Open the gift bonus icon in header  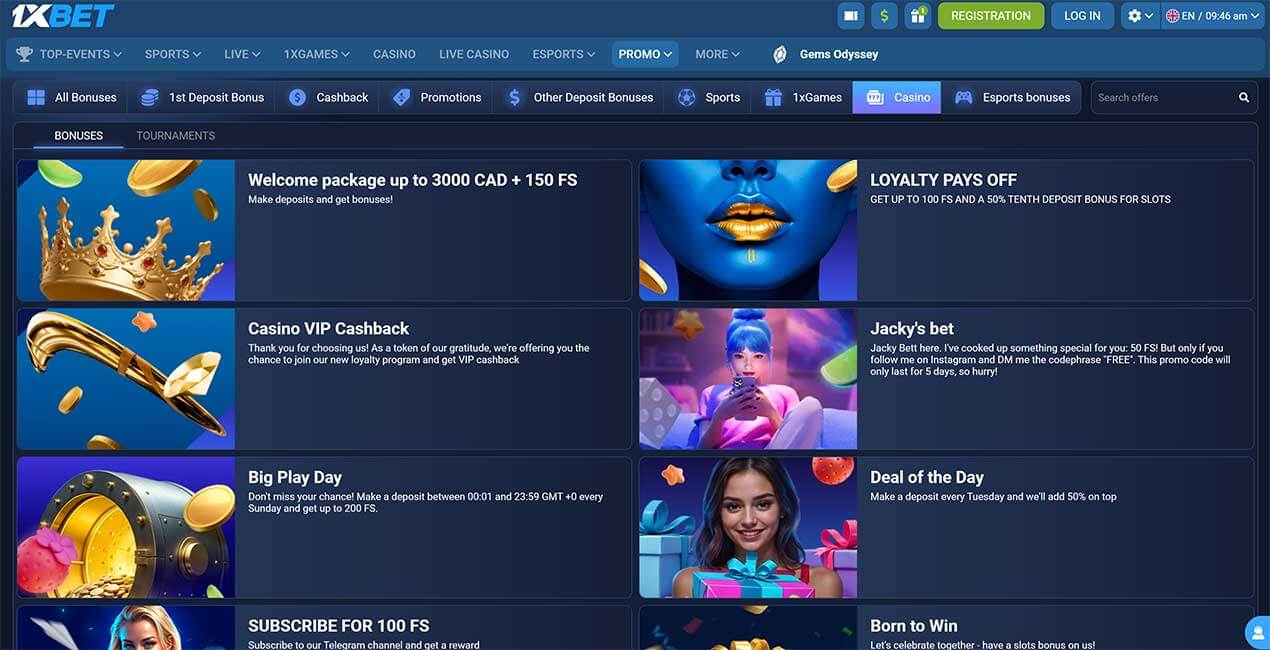click(x=918, y=16)
